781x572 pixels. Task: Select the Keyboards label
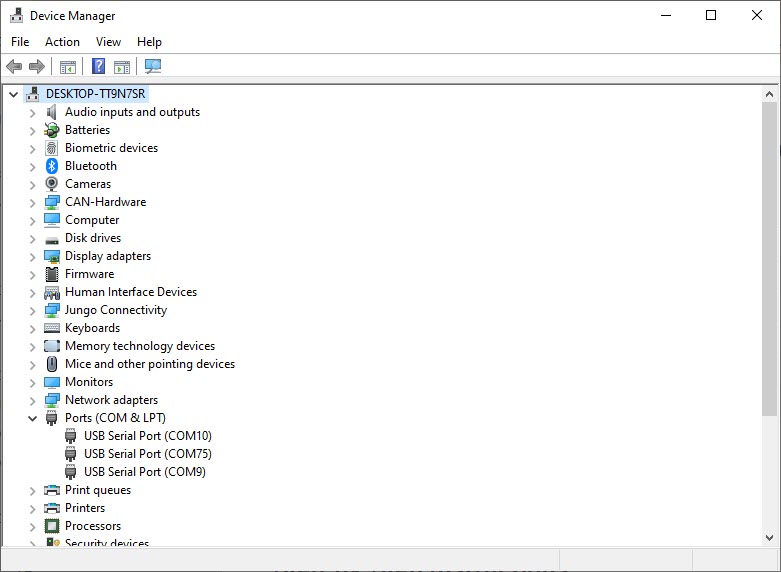pos(93,328)
